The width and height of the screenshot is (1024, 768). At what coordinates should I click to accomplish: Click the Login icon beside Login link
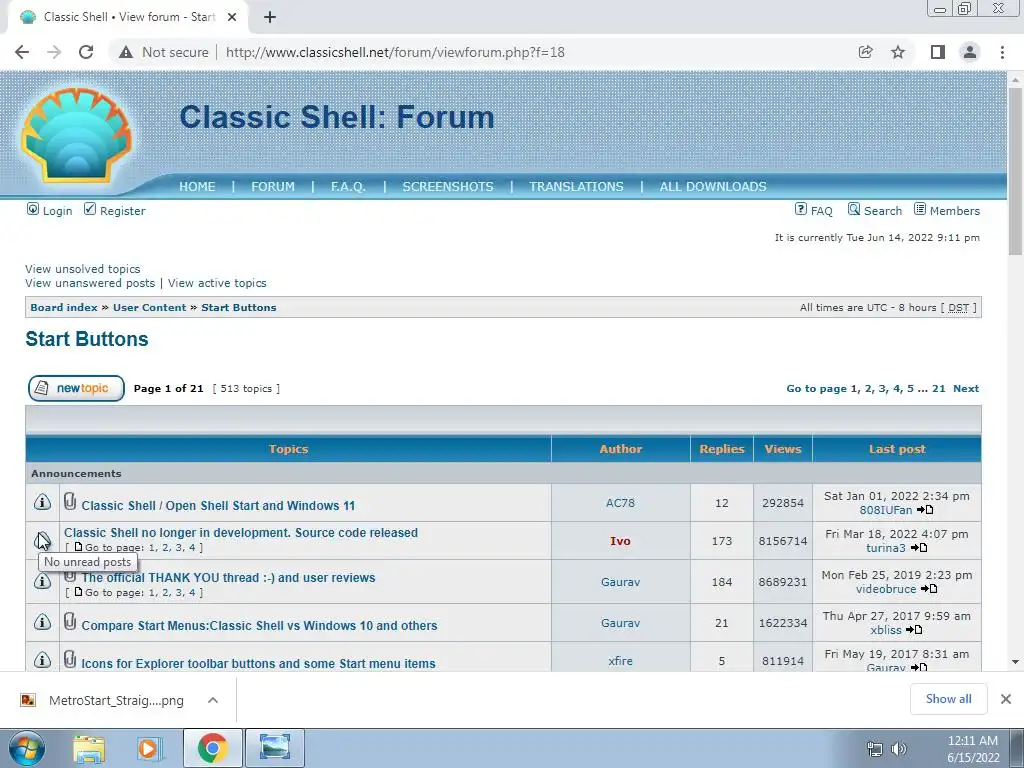click(33, 209)
